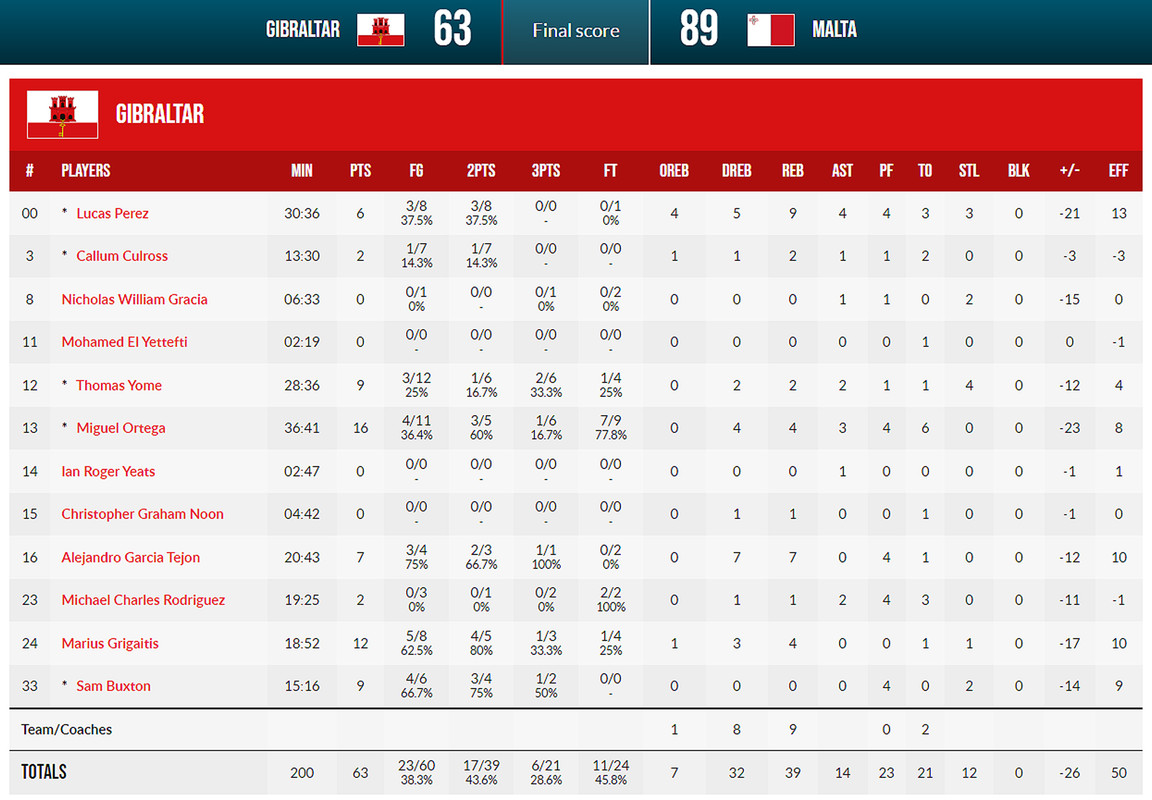1152x800 pixels.
Task: Click the Final score label
Action: [576, 31]
